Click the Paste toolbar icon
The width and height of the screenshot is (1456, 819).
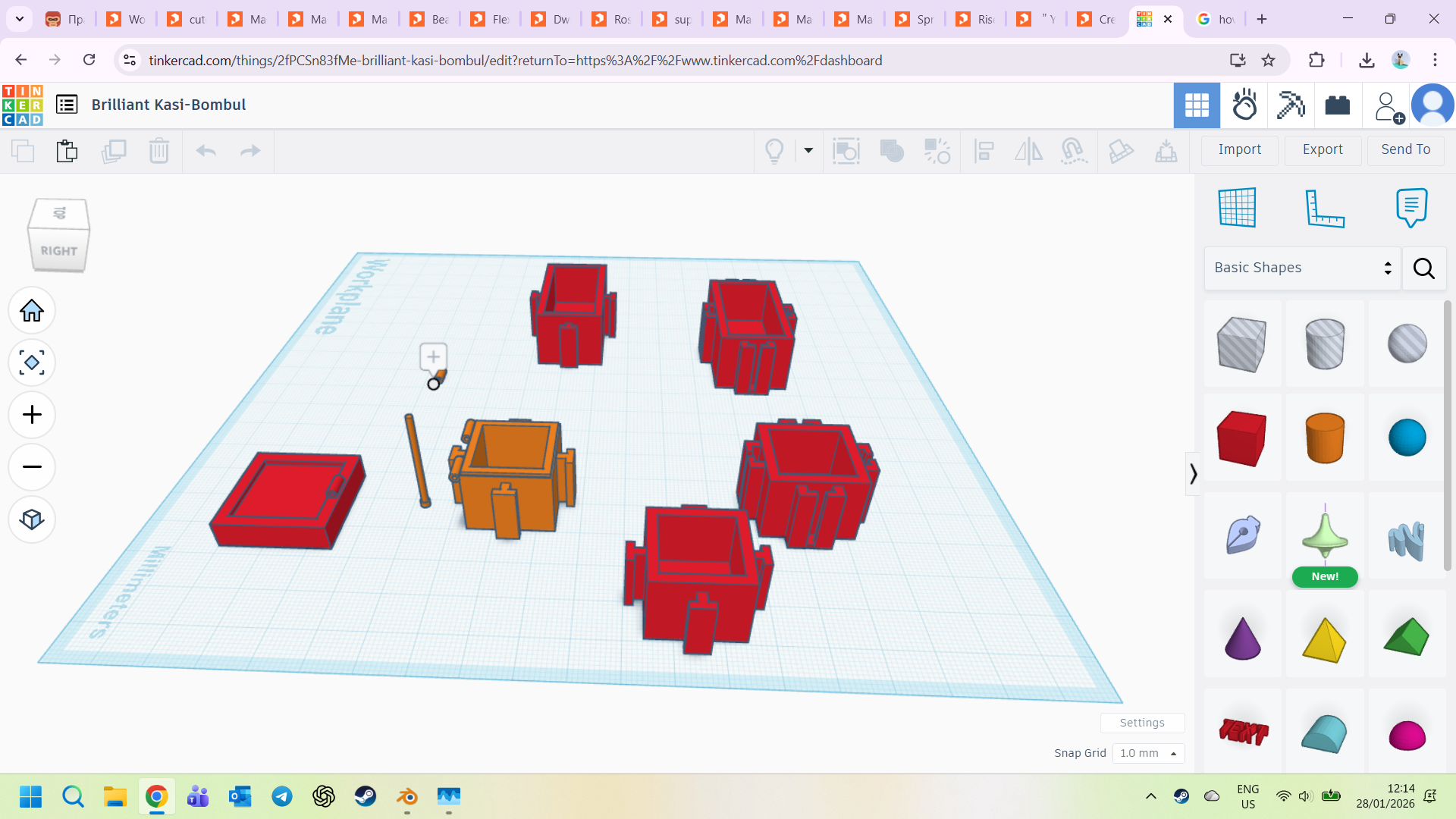(x=67, y=151)
